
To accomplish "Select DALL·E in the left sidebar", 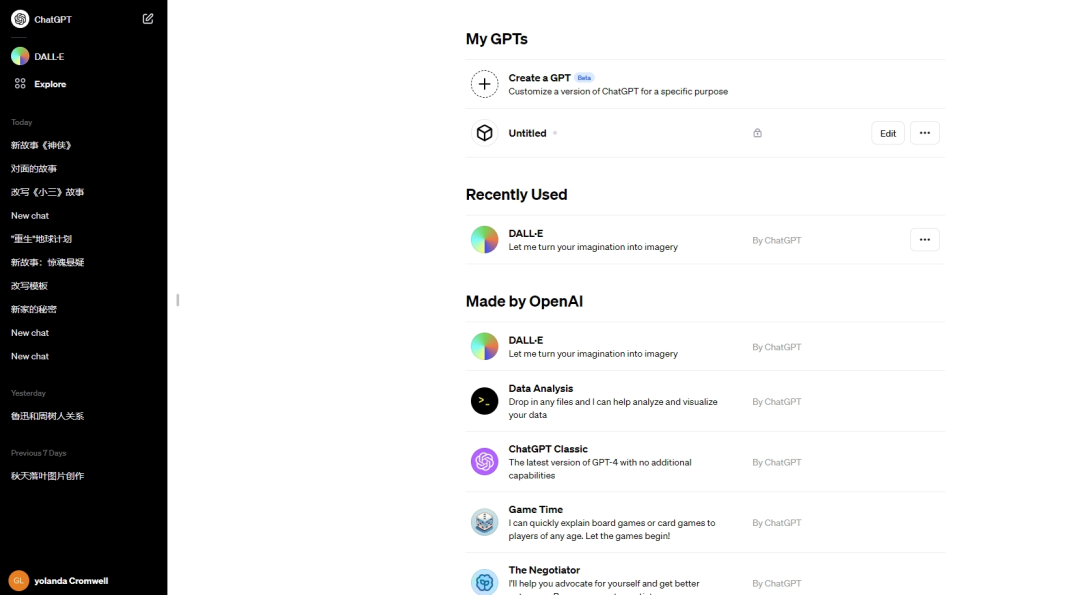I will (48, 56).
